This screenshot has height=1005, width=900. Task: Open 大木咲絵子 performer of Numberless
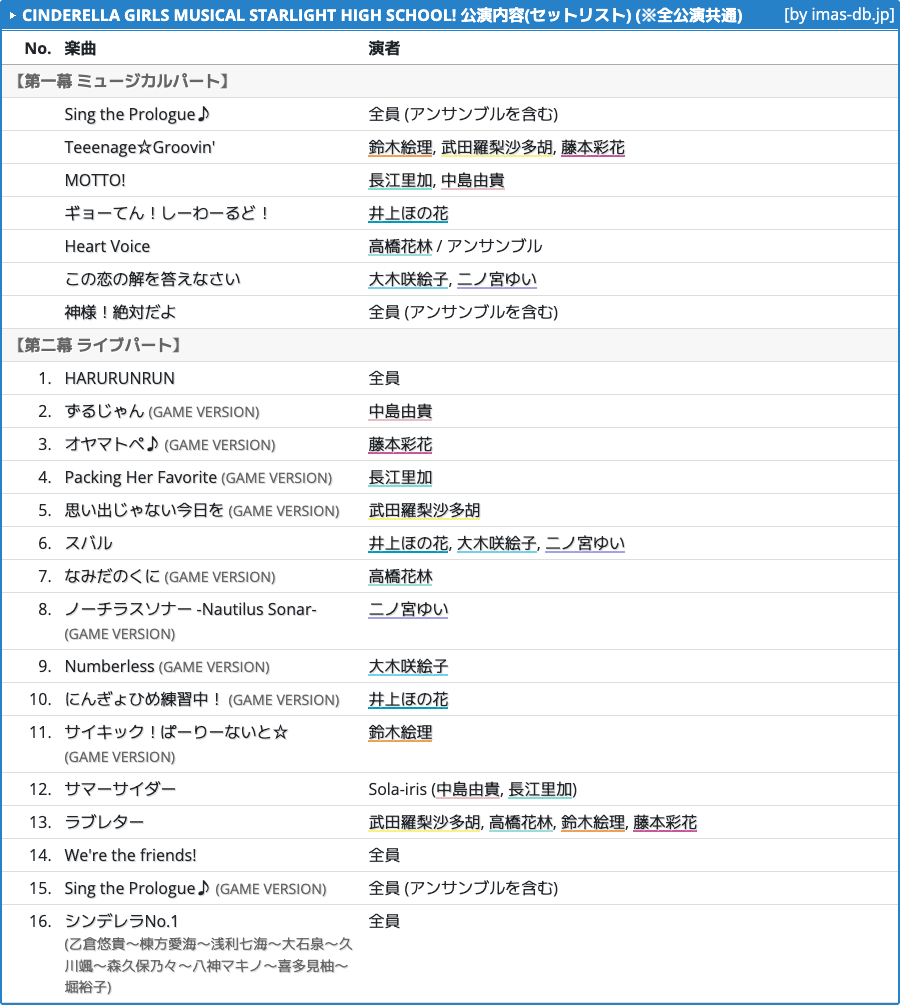coord(408,667)
